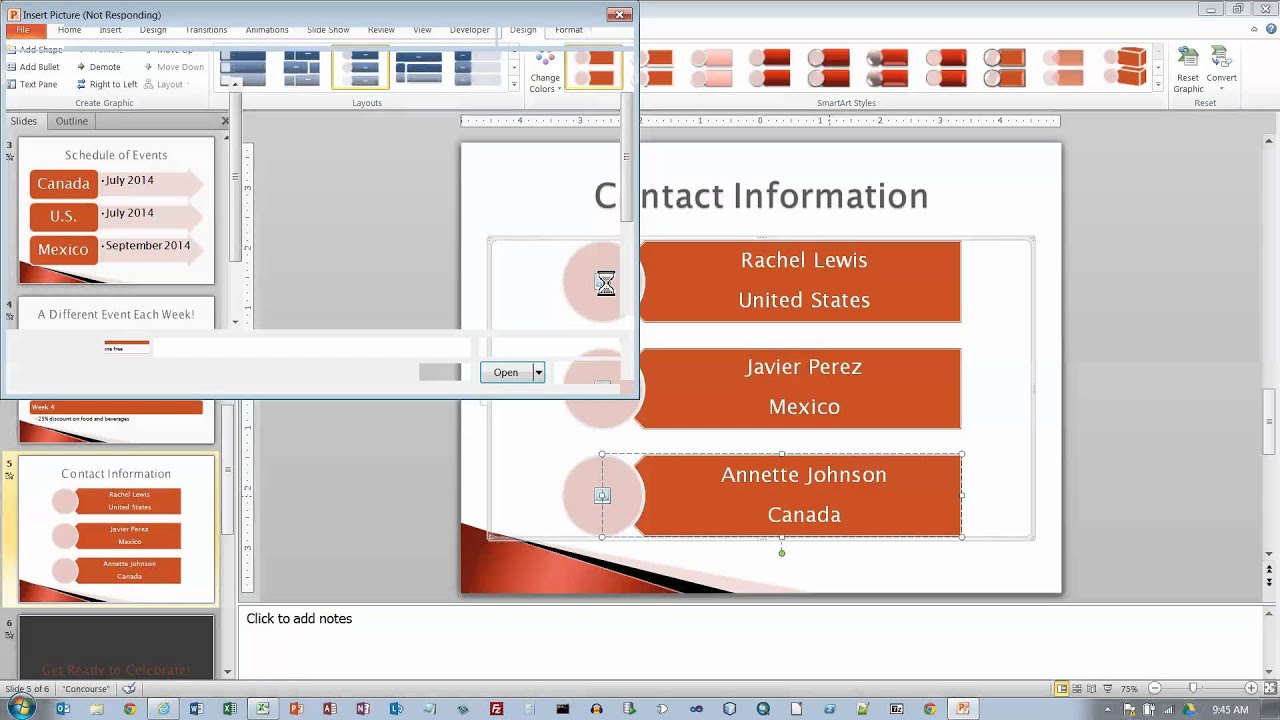
Task: Click the picture placeholder beside Annette Johnson
Action: (602, 495)
